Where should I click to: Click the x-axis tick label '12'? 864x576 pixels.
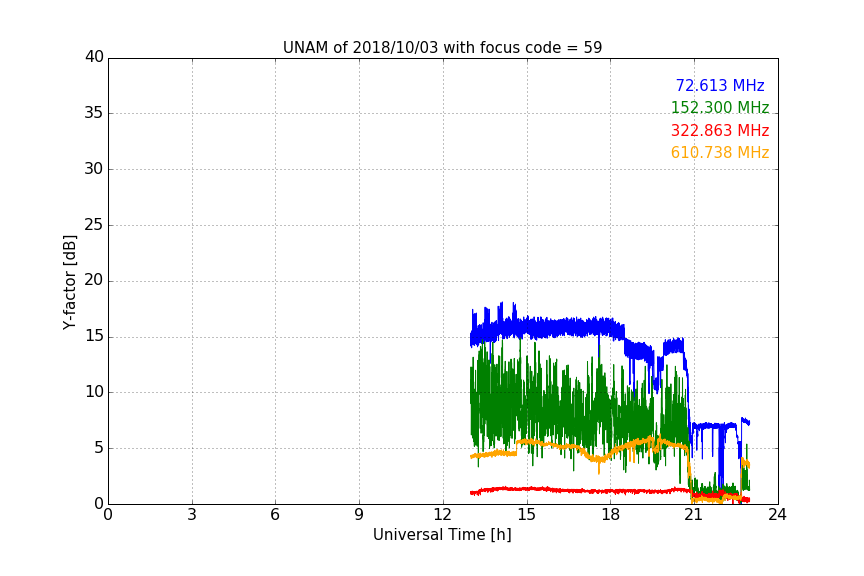[443, 515]
